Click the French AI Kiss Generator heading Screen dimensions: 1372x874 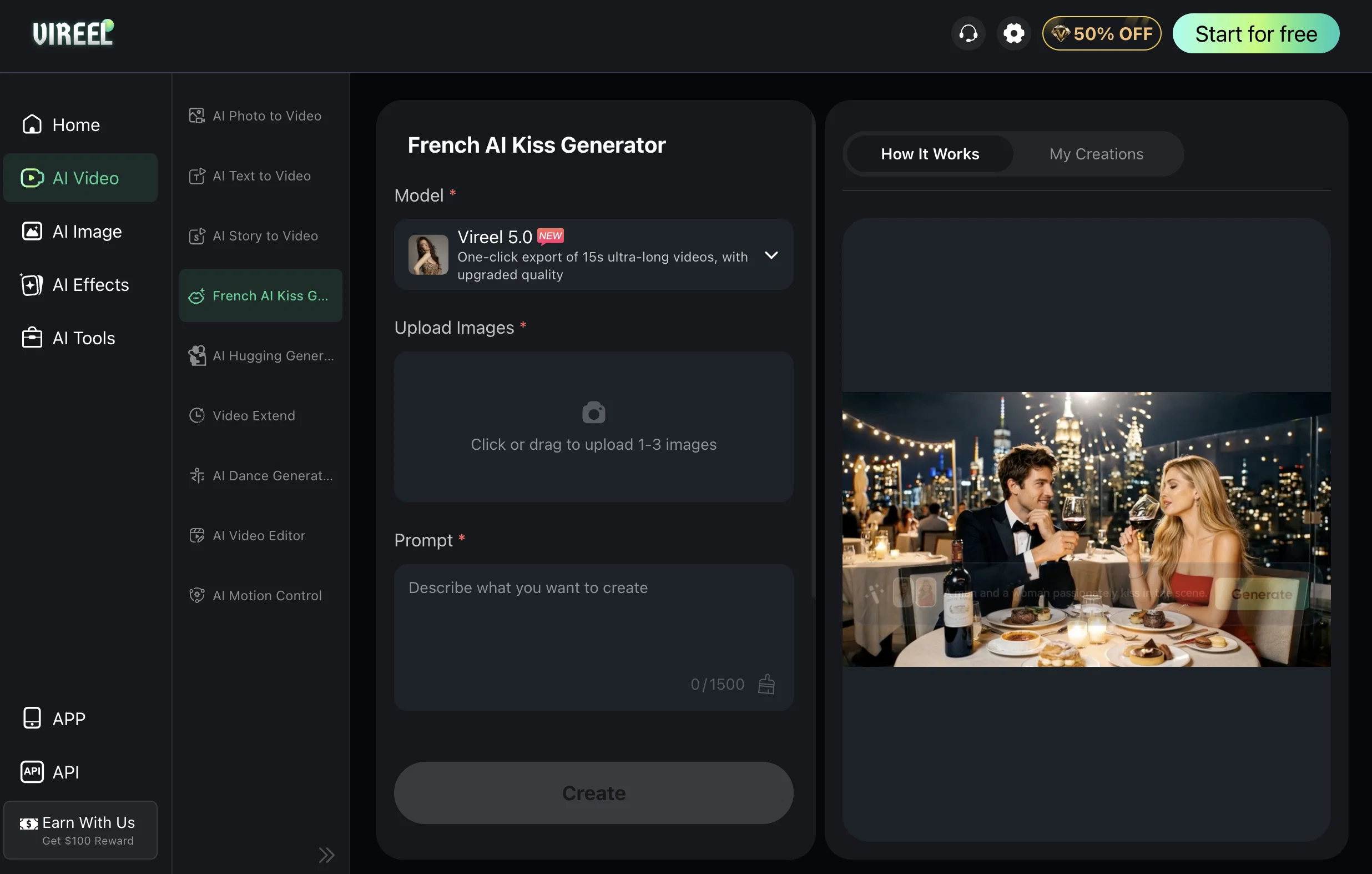click(x=537, y=145)
